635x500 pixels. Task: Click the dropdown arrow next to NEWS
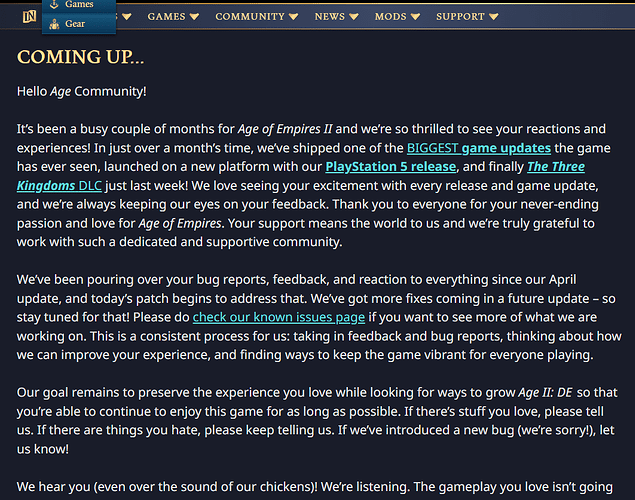click(x=354, y=17)
